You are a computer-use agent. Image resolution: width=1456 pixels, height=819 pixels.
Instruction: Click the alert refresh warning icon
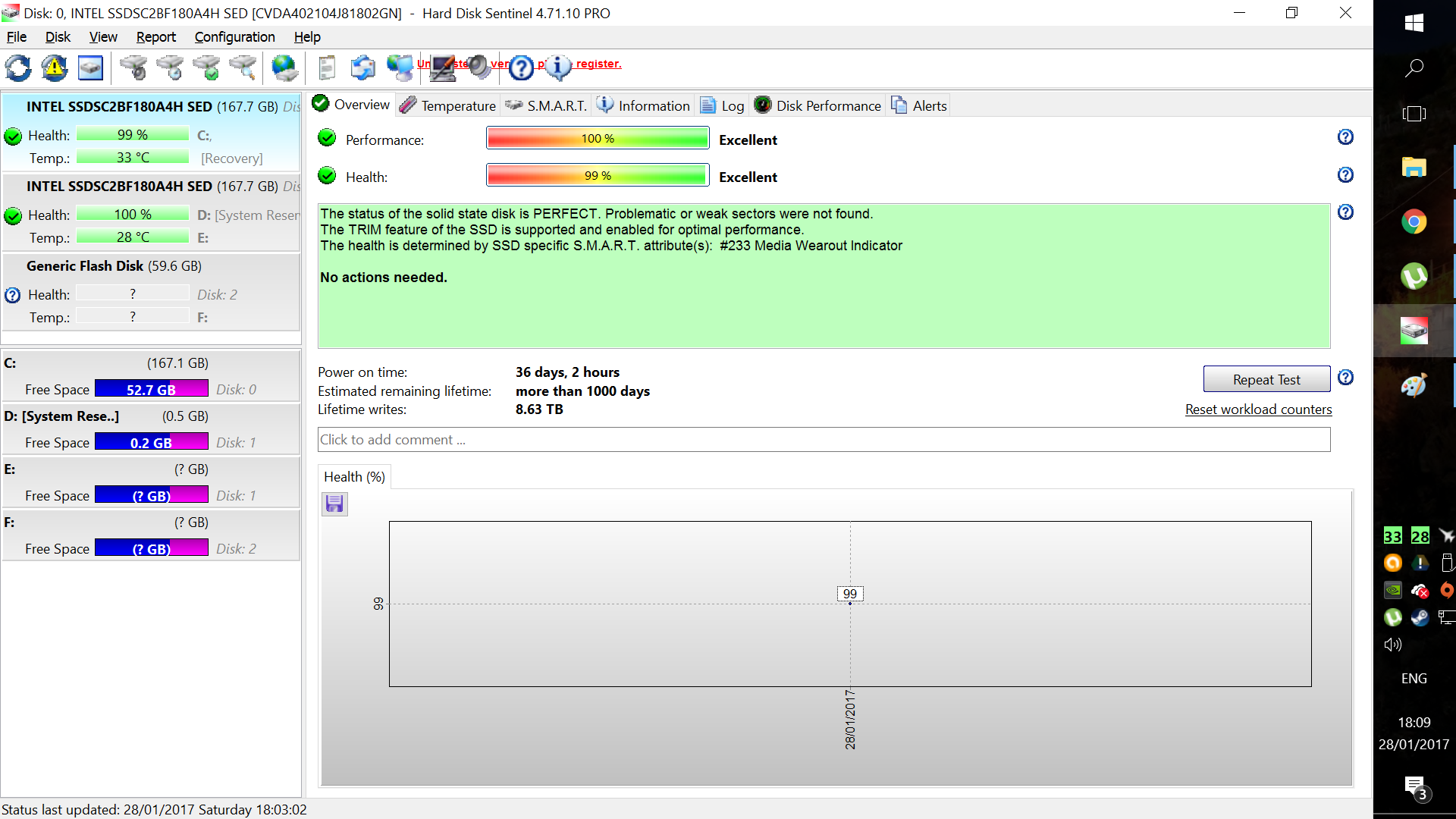[x=55, y=68]
